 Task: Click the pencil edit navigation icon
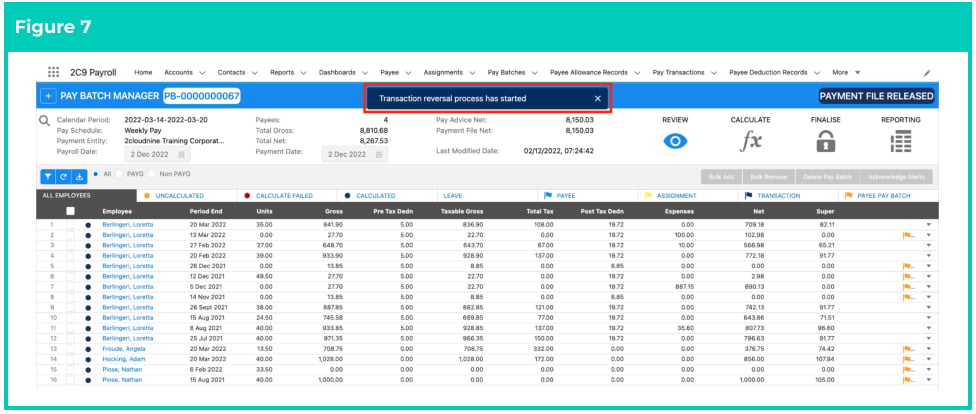pyautogui.click(x=927, y=73)
